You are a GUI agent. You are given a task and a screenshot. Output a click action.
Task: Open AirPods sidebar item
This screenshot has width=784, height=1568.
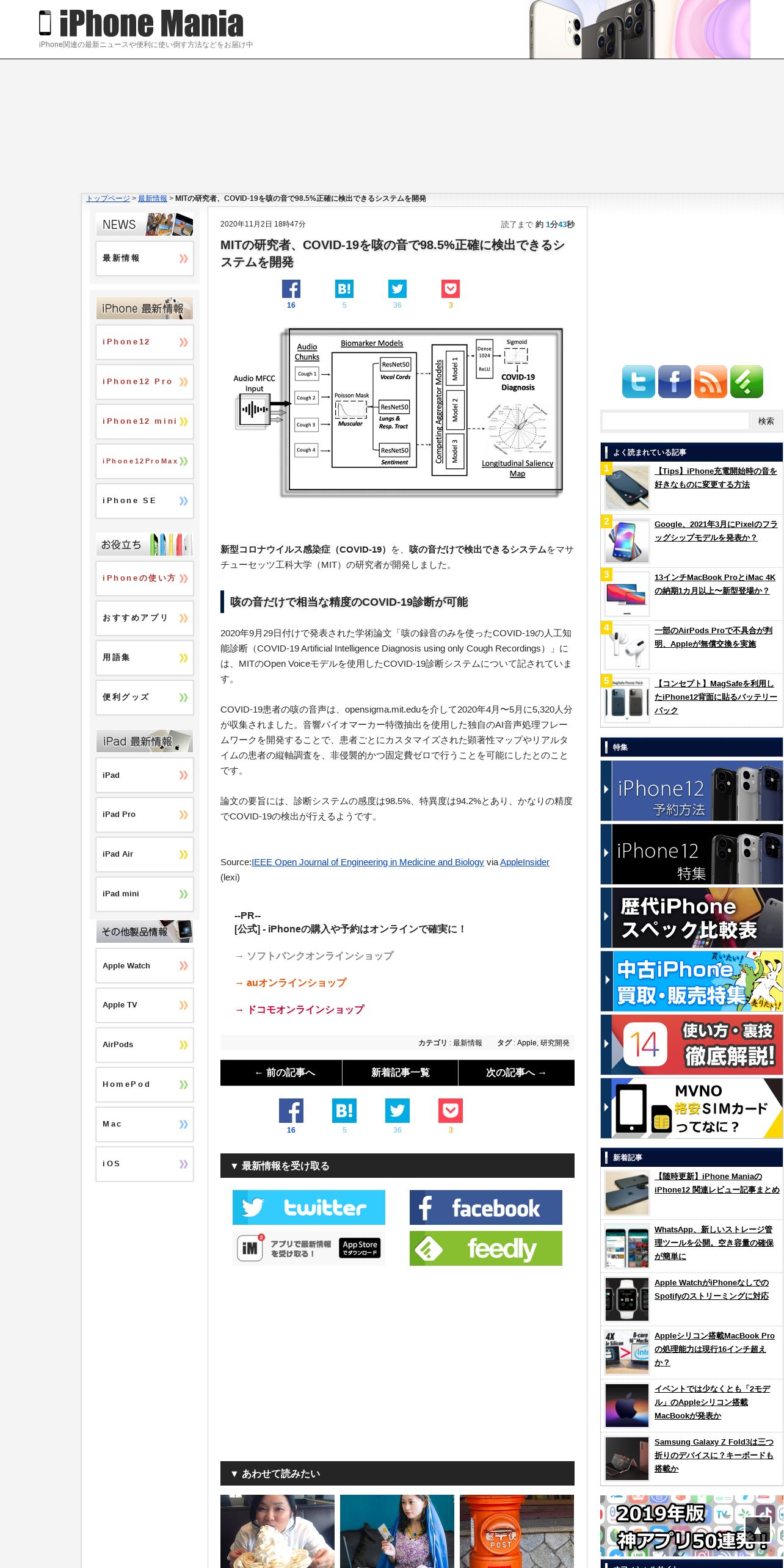tap(145, 1045)
